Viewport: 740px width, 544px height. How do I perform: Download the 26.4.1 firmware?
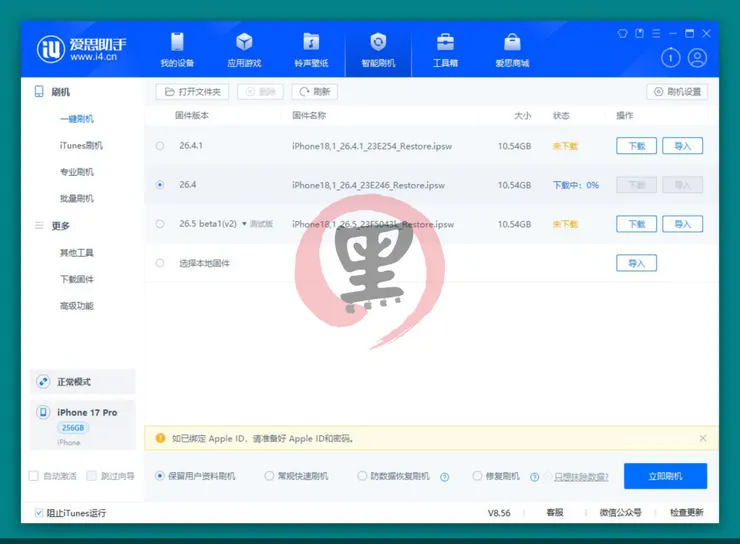637,146
